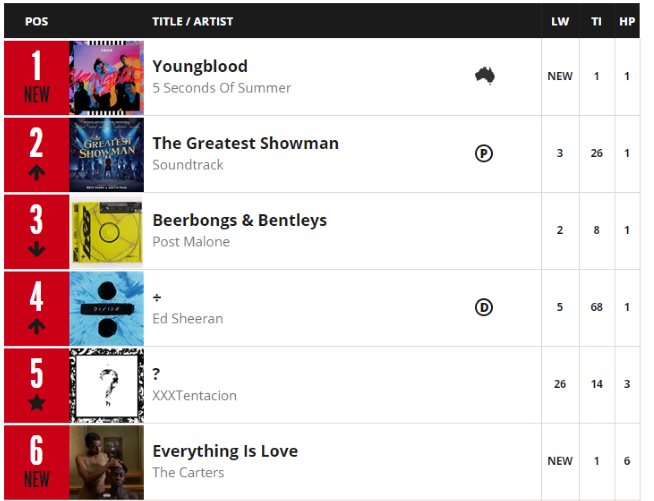
Task: Open the Youngblood title link
Action: click(200, 66)
